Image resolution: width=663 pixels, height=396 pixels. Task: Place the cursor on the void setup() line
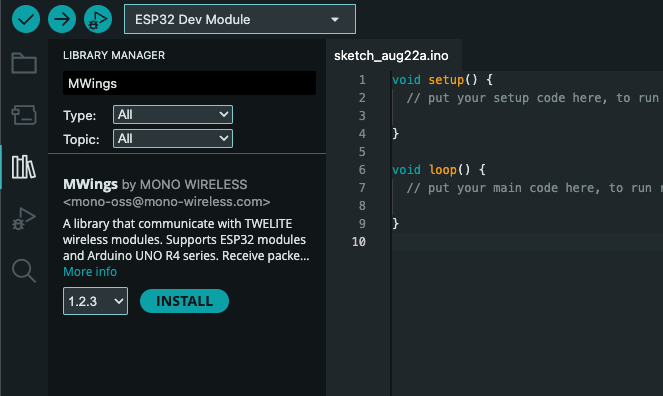pyautogui.click(x=442, y=80)
